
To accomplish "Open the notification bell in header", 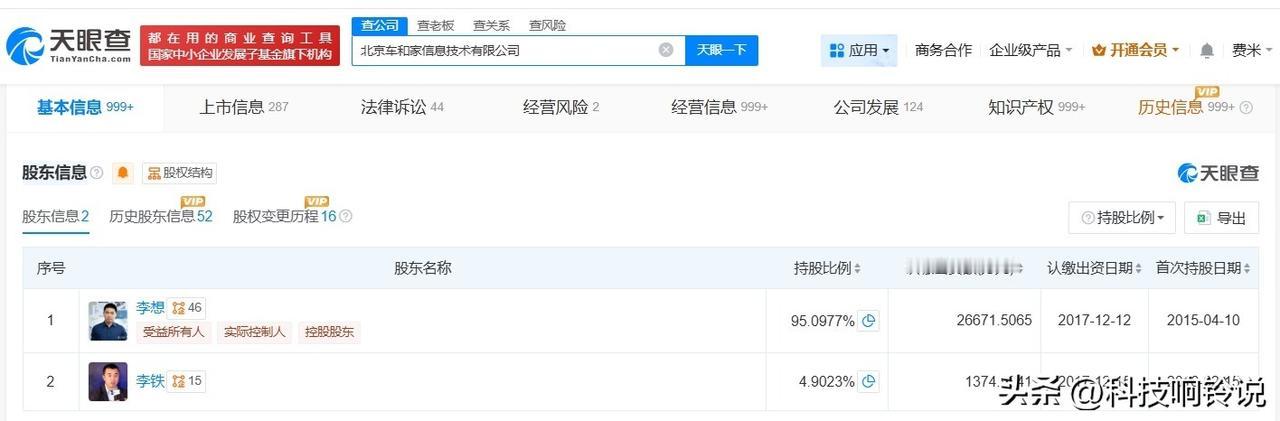I will pos(1207,50).
